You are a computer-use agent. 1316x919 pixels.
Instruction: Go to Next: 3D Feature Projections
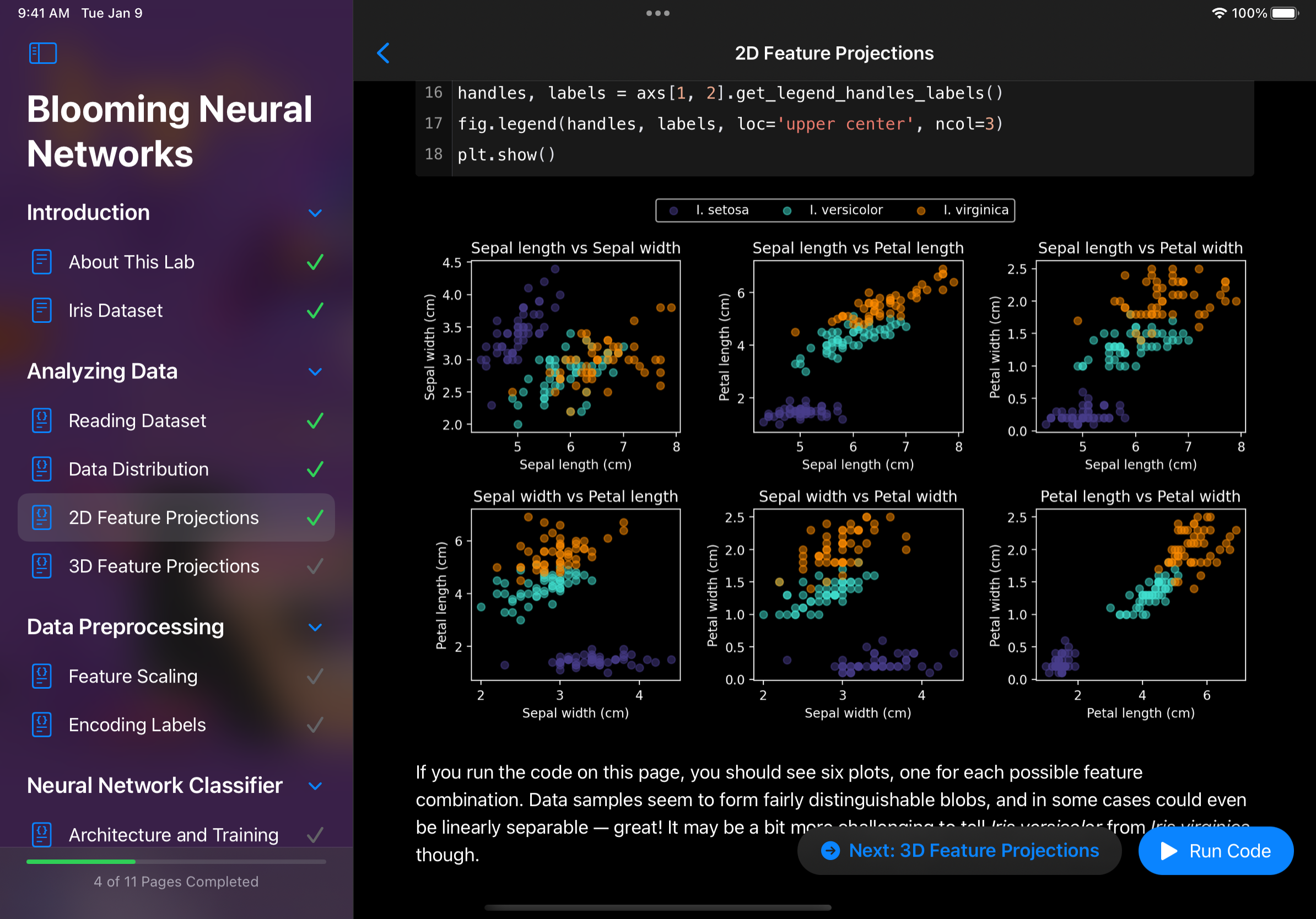(x=959, y=850)
